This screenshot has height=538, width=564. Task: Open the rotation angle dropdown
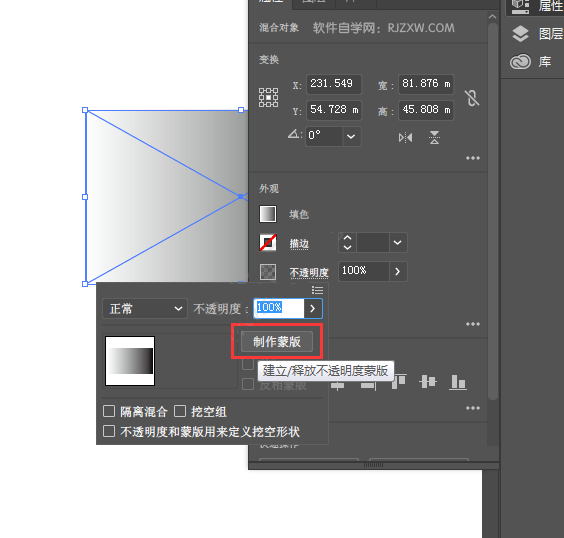pyautogui.click(x=351, y=137)
